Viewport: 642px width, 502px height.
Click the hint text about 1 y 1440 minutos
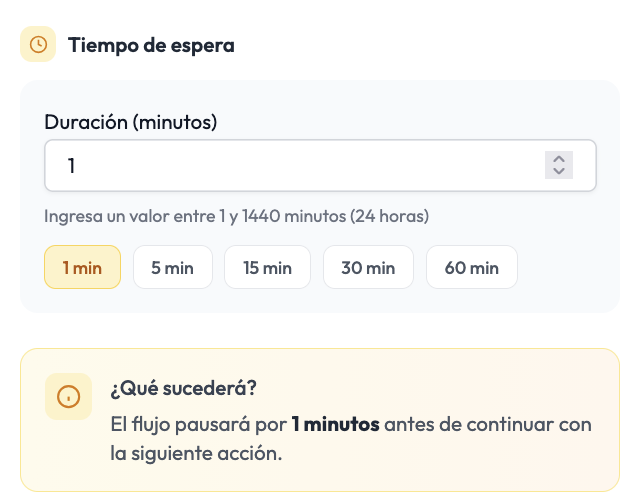coord(237,216)
